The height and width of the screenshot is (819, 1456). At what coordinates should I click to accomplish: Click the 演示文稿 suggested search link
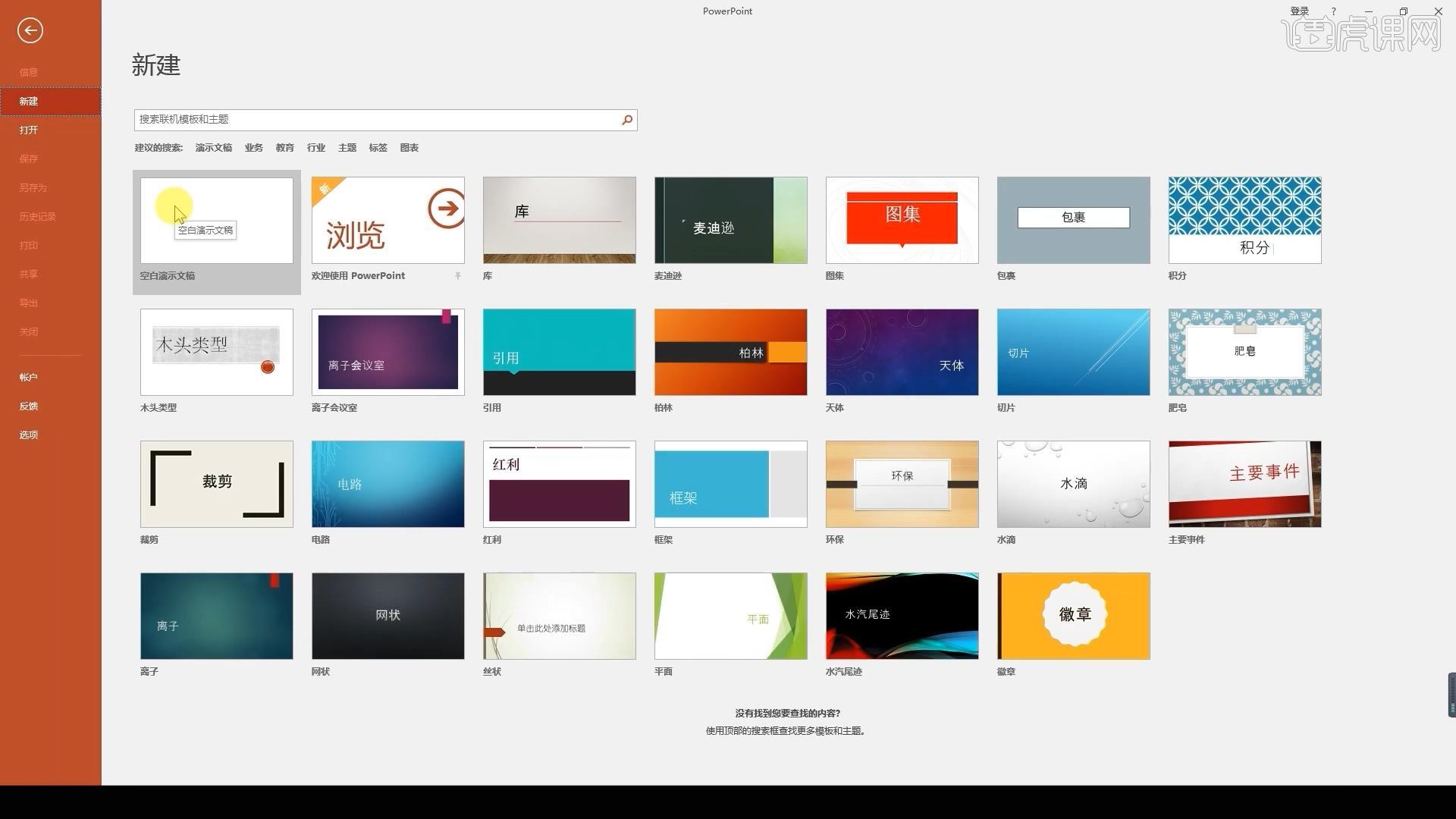tap(213, 148)
